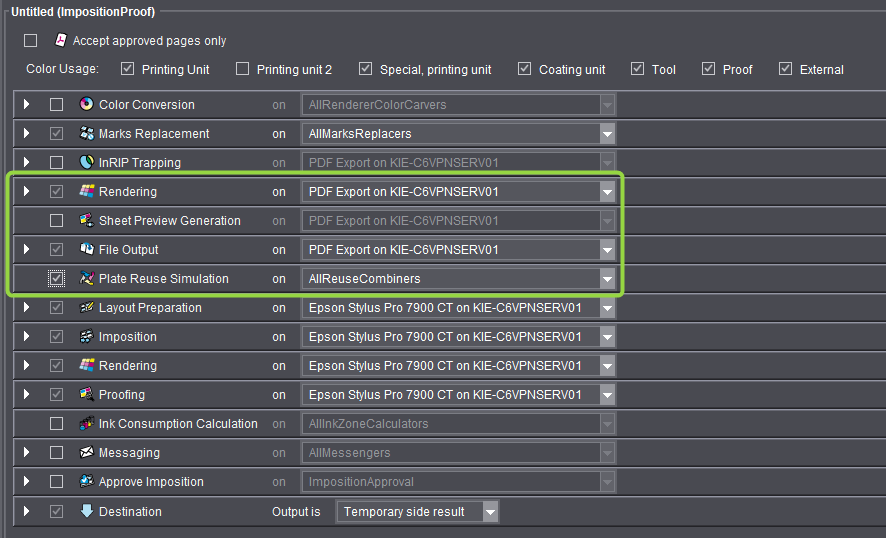
Task: Open the Temporary side result dropdown
Action: tap(489, 512)
